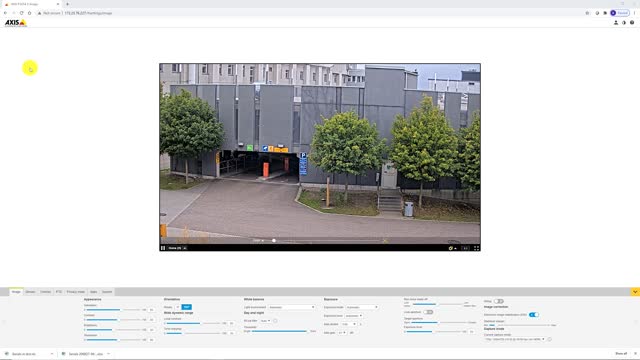Select the highlighted 180 rotate button
640x360 pixels.
point(187,307)
